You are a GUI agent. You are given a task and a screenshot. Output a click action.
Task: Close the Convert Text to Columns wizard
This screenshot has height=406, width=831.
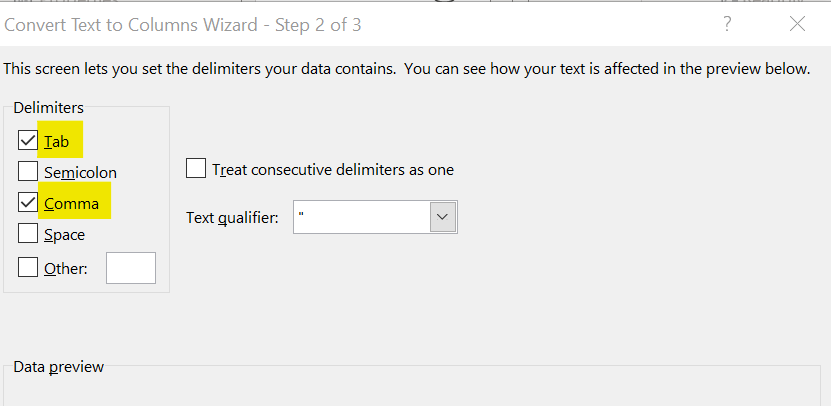coord(797,24)
